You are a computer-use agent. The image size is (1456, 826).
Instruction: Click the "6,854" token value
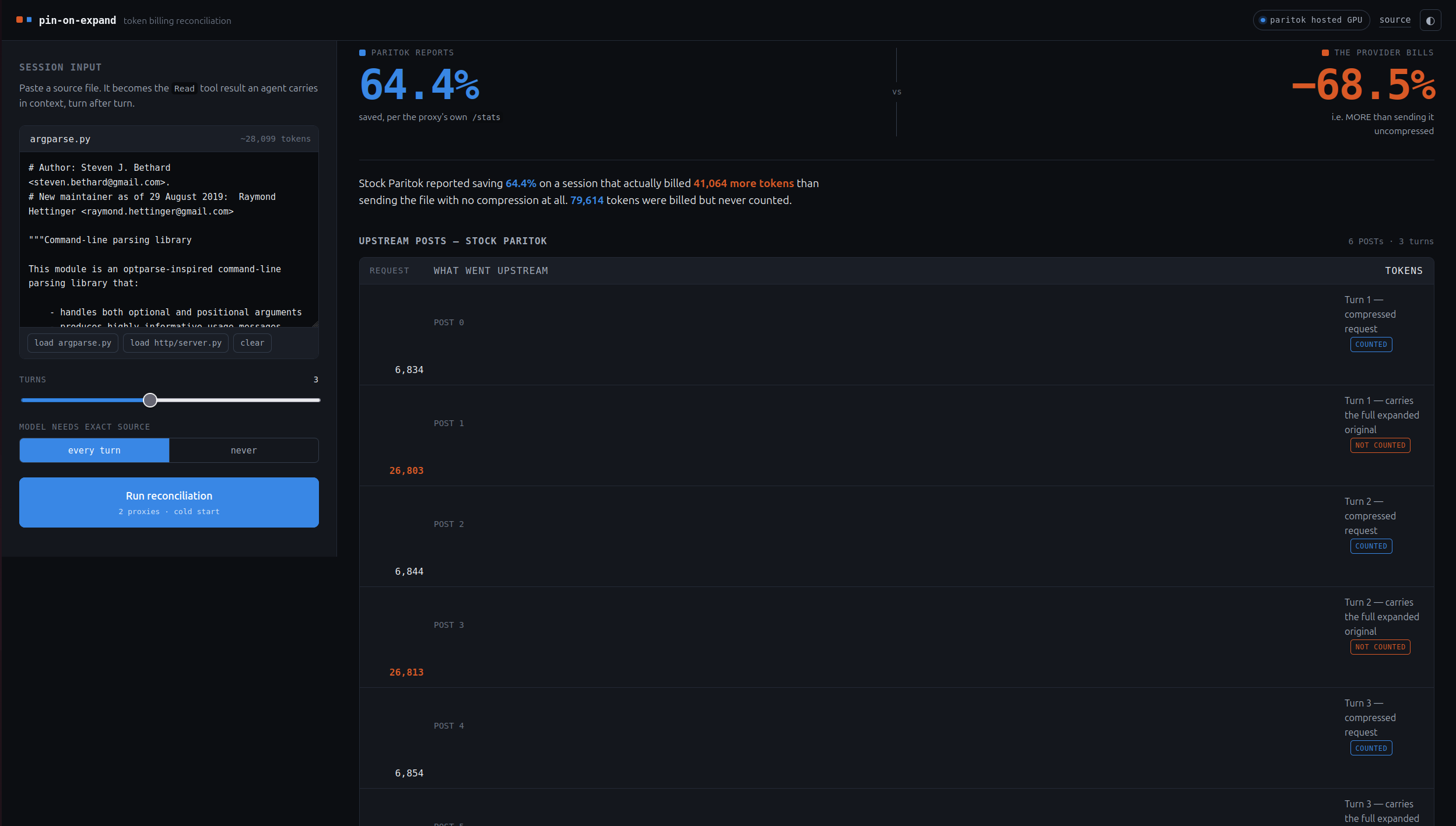coord(409,774)
